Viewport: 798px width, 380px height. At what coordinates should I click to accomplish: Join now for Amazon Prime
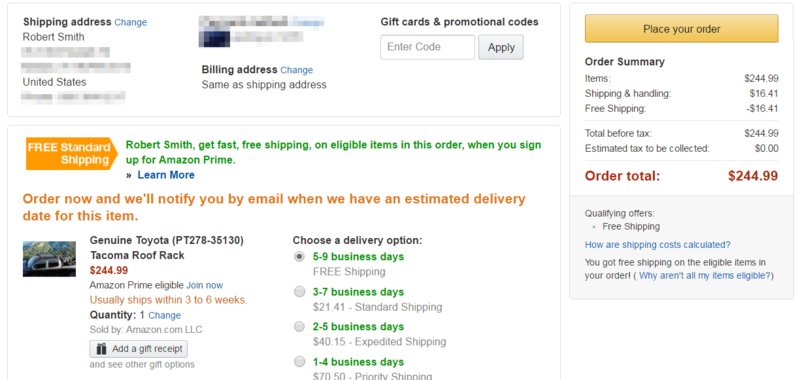click(205, 285)
